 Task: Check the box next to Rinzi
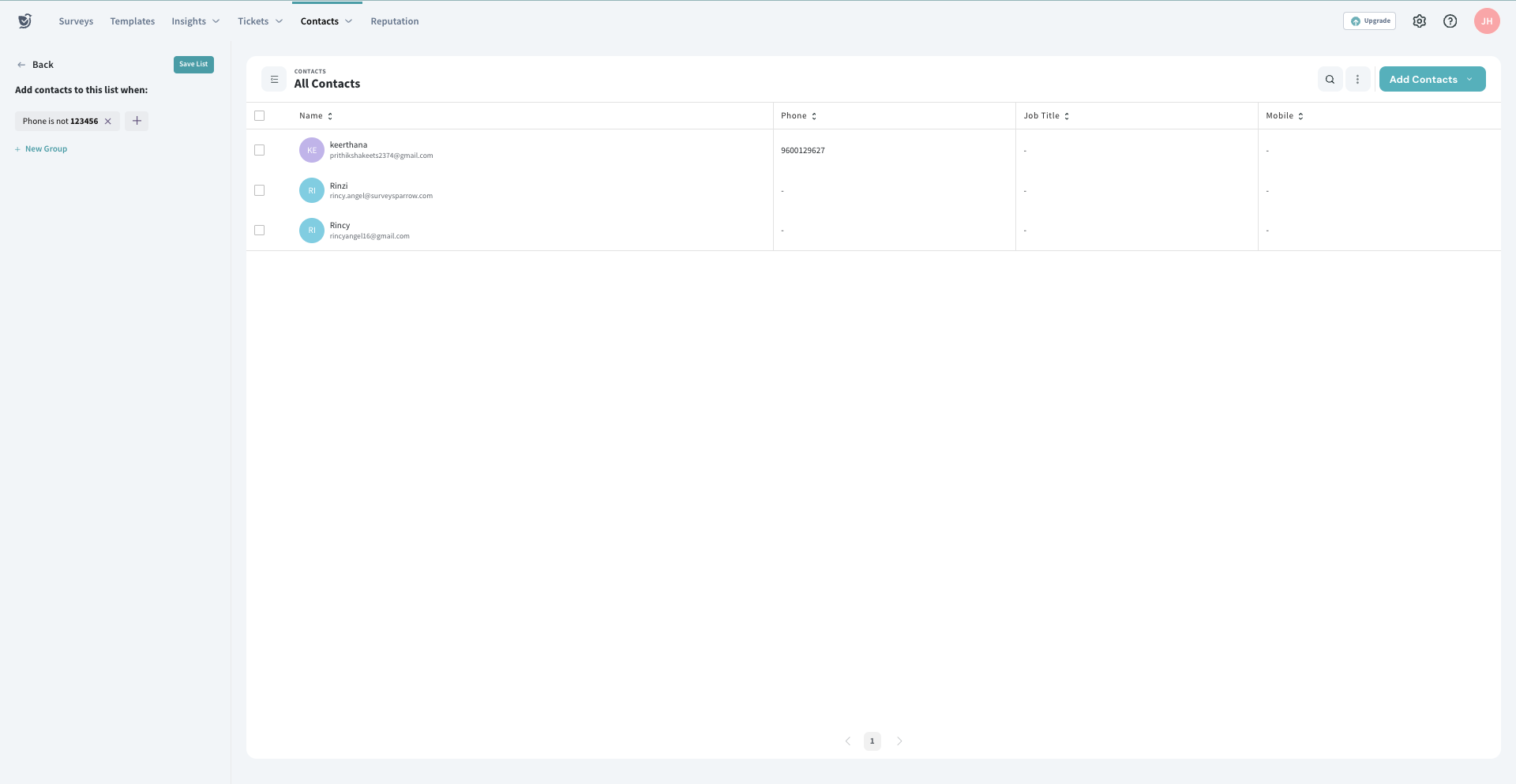click(x=259, y=190)
